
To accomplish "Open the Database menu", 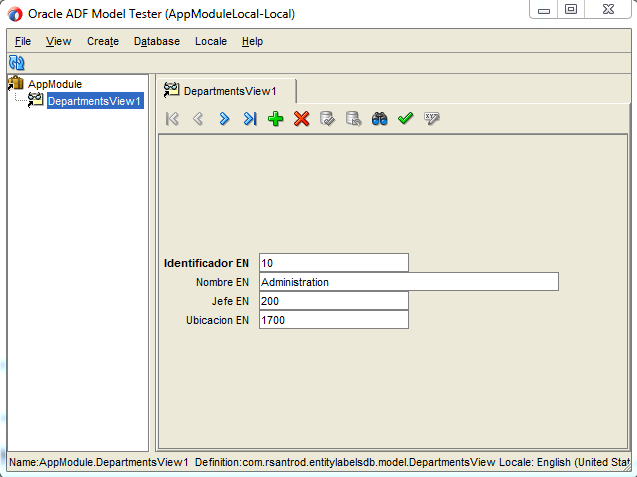I will point(157,41).
